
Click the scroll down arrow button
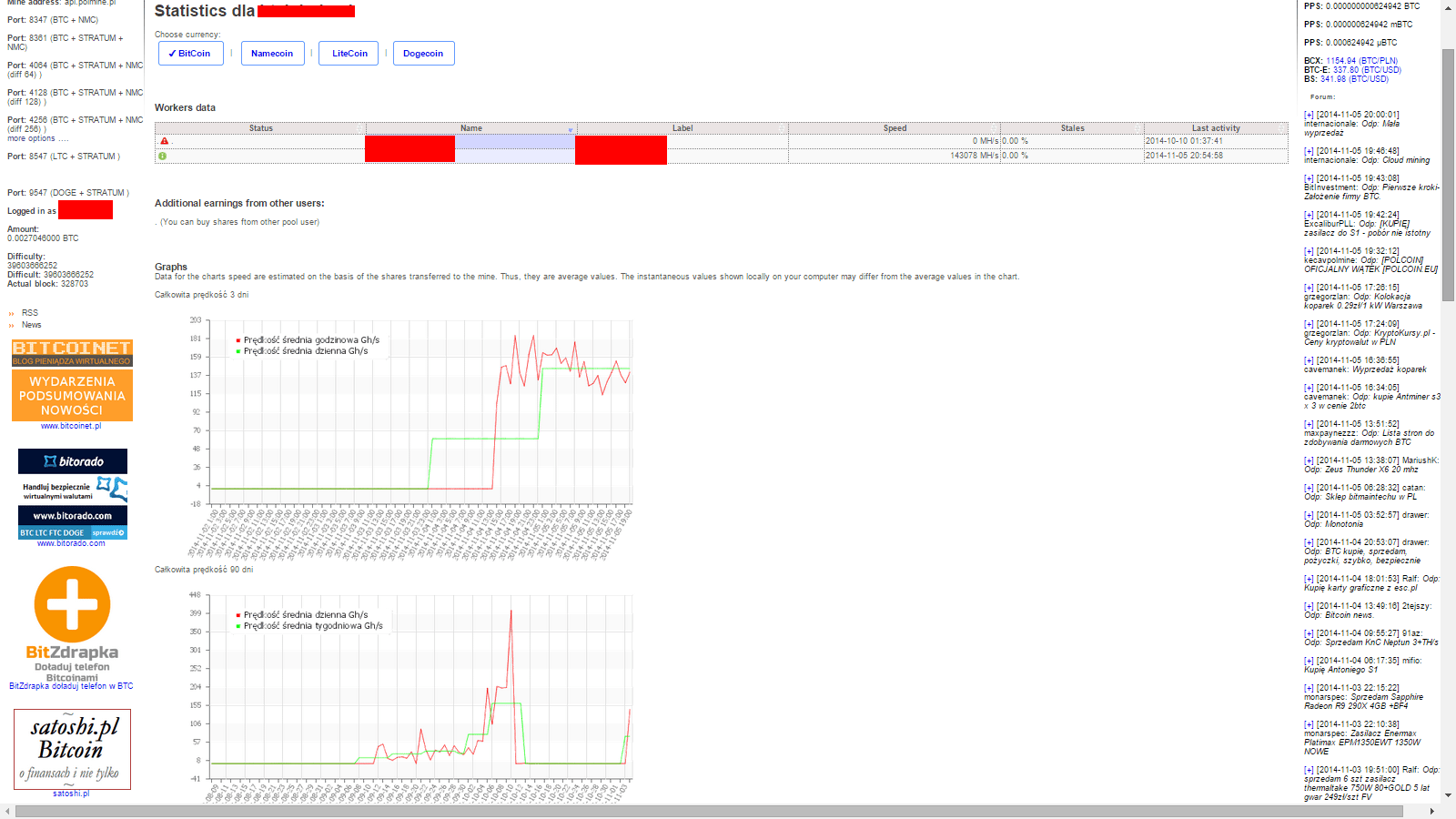(1448, 797)
